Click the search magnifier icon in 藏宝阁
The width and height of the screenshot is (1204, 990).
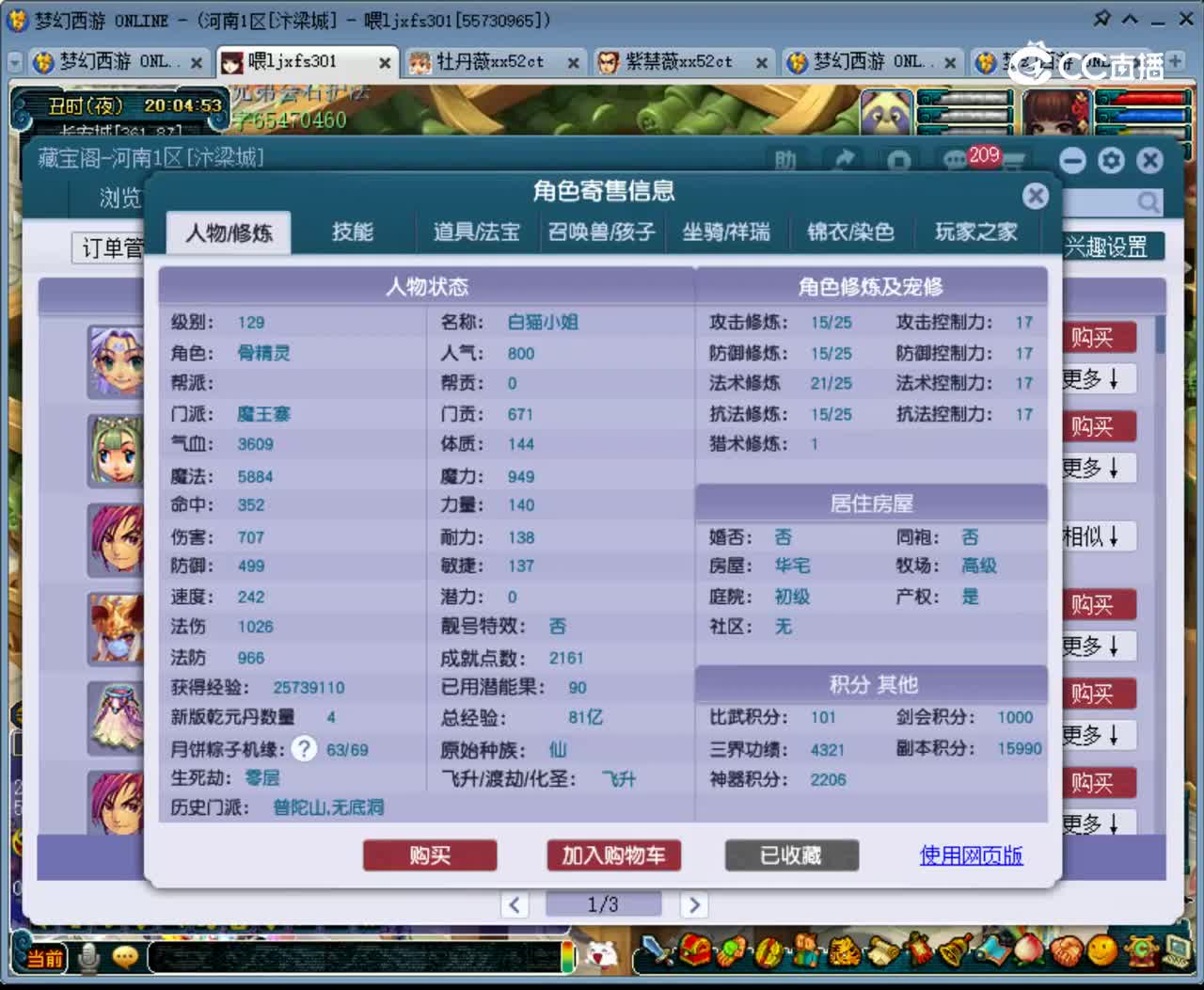point(1149,201)
